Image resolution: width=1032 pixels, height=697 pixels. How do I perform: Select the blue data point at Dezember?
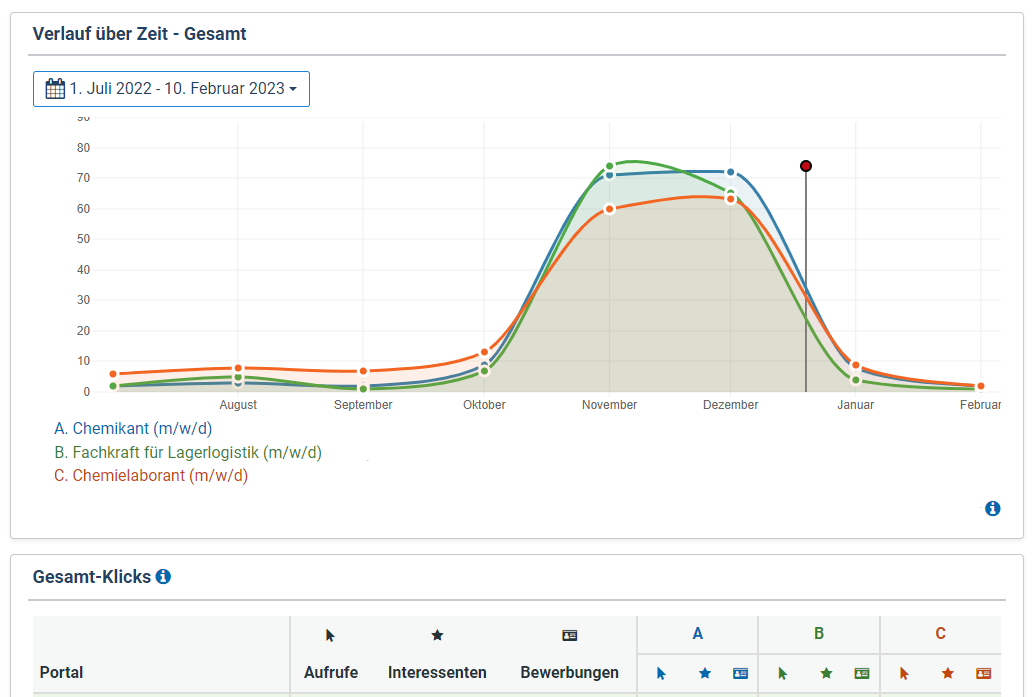[x=731, y=172]
